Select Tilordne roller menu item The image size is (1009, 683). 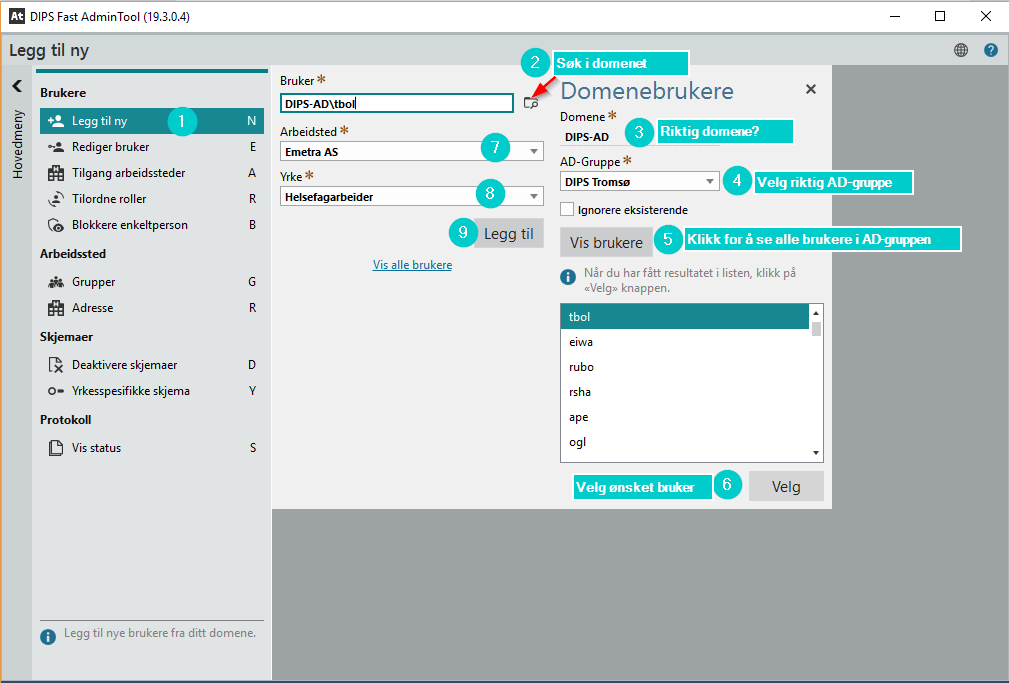[152, 199]
